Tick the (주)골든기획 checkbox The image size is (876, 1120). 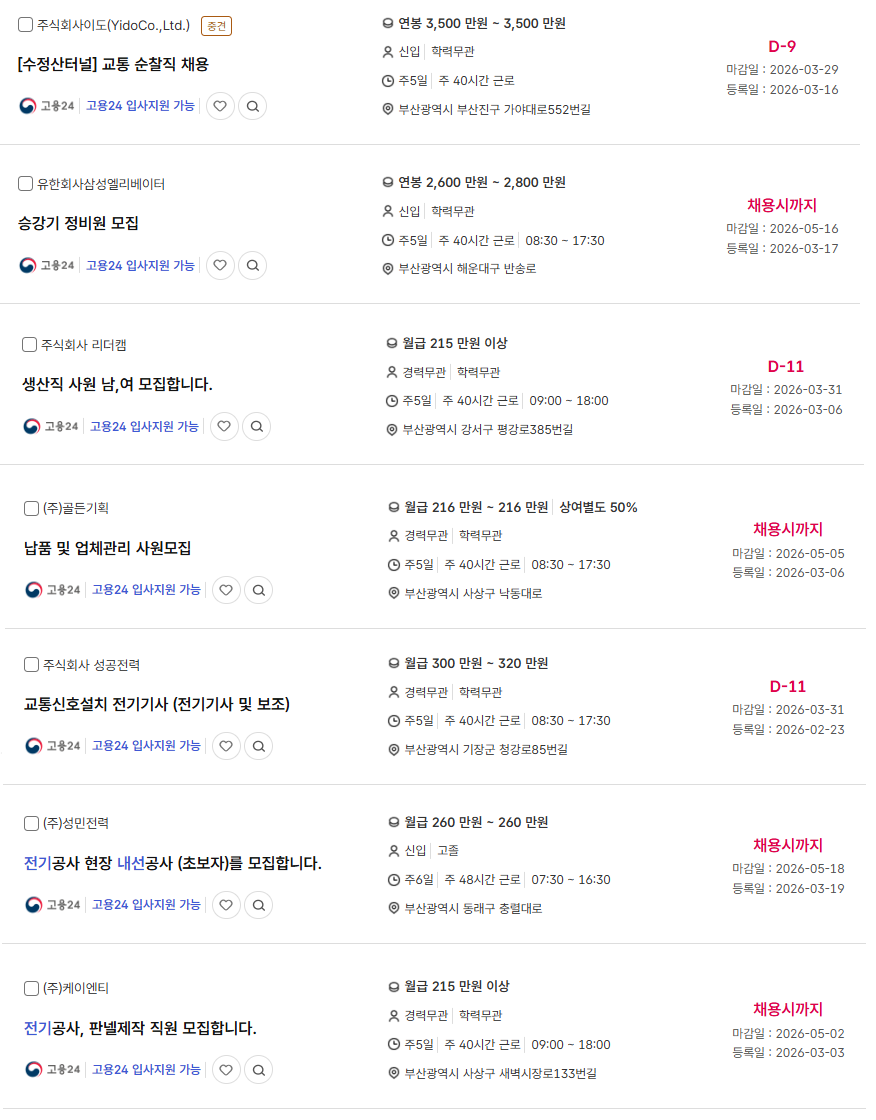click(x=32, y=509)
